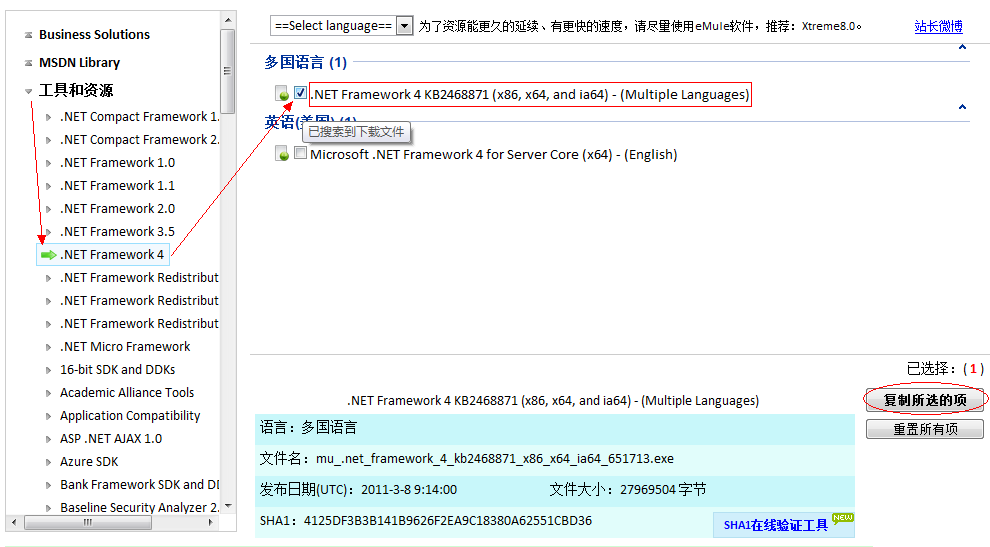The width and height of the screenshot is (990, 547).
Task: Click the sidebar horizontal scroll right arrow
Action: coord(211,522)
